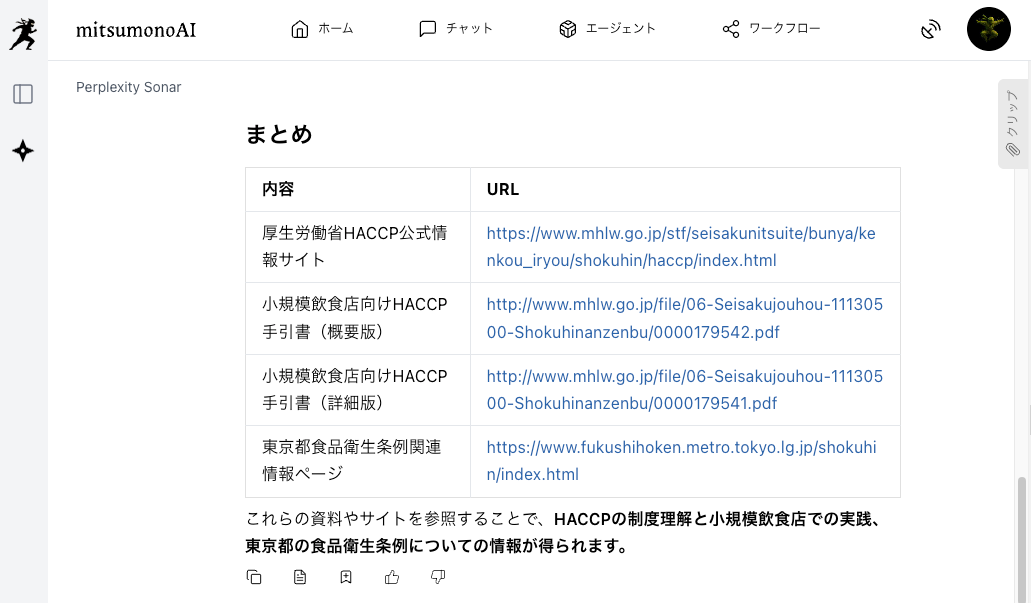
Task: Click the sparkle star icon in sidebar
Action: click(23, 151)
